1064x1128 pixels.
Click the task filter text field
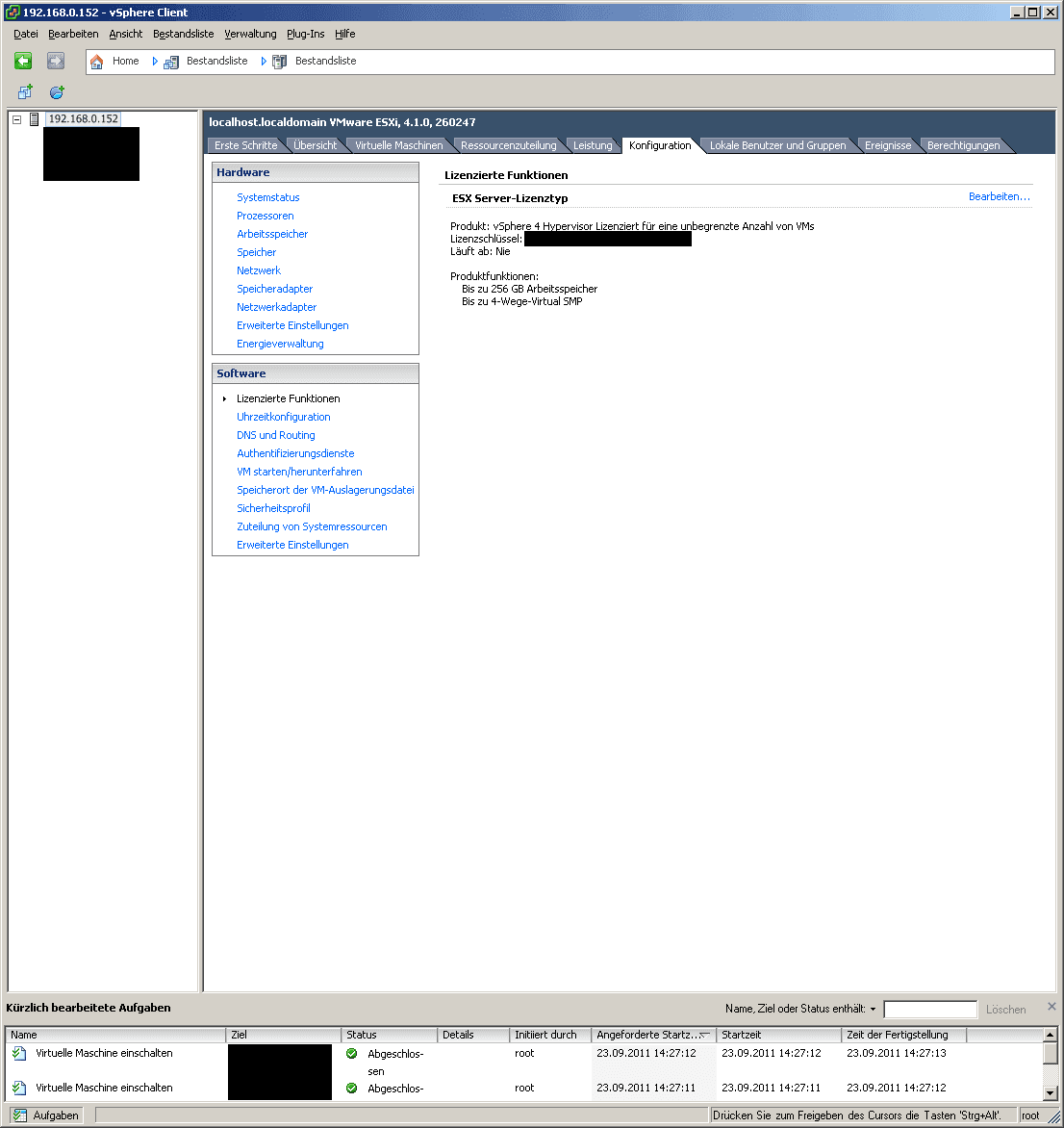coord(930,1010)
